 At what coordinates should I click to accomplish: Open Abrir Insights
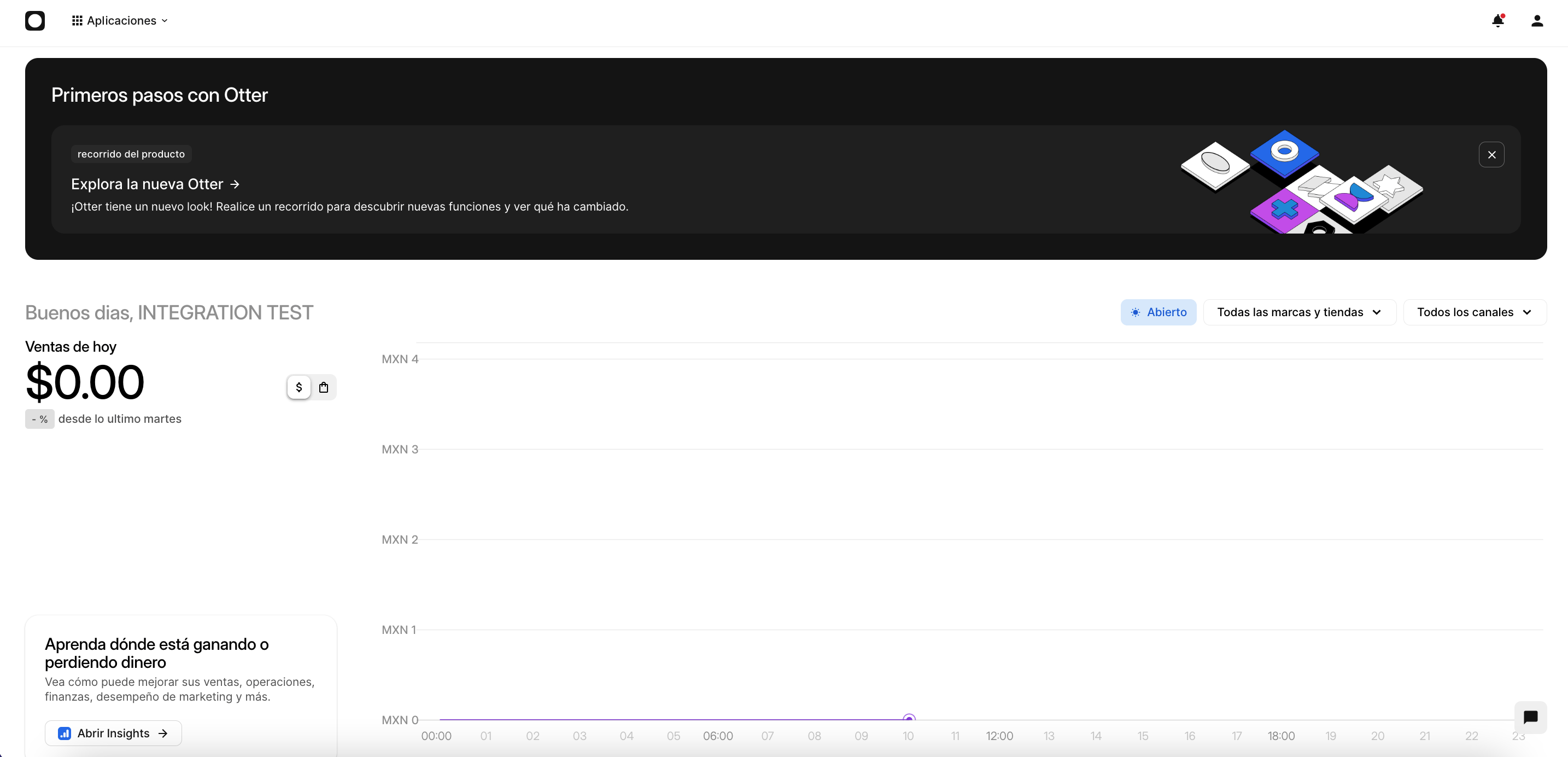coord(113,733)
